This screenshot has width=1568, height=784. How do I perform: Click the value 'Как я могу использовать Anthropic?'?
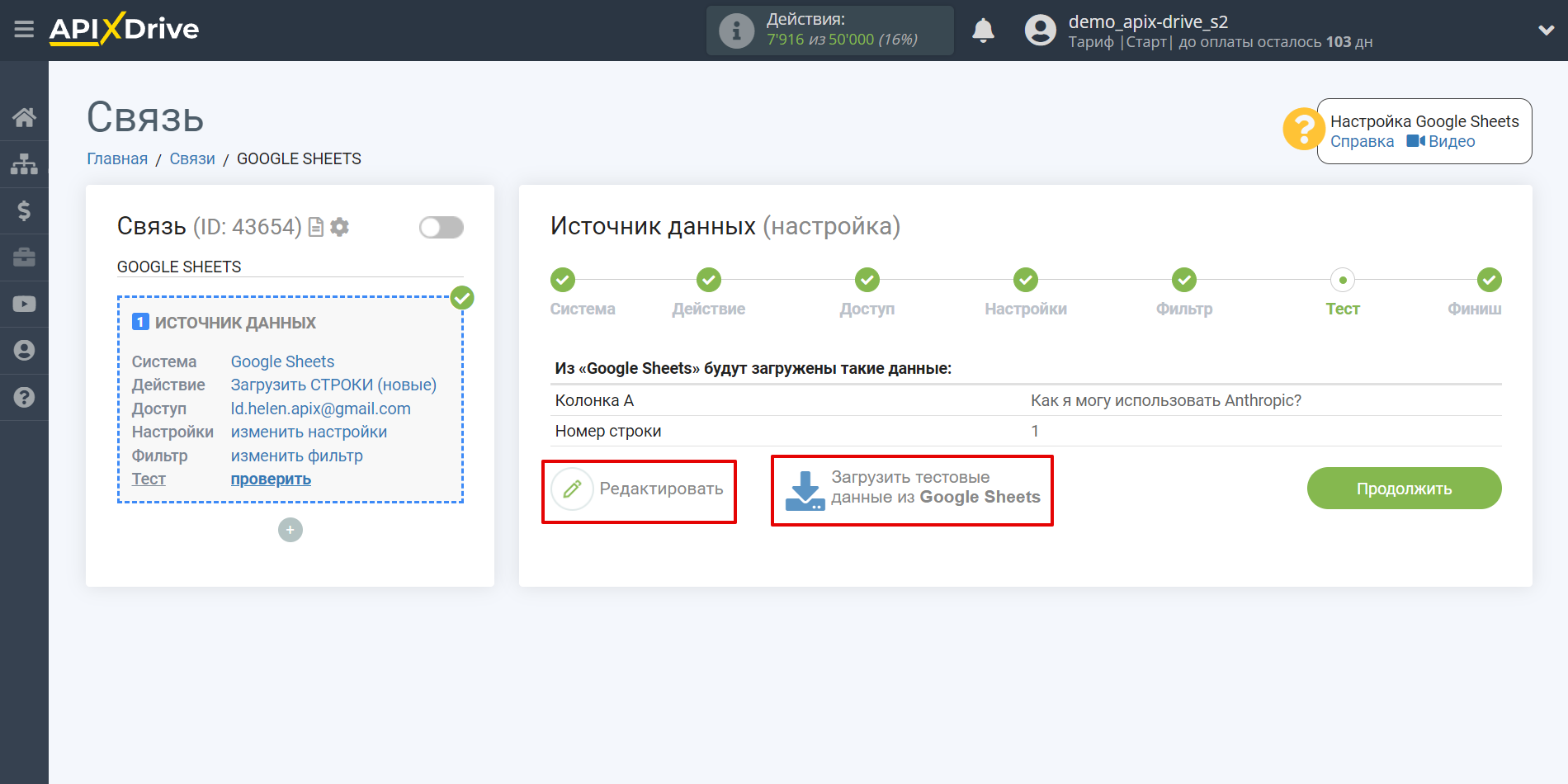[x=1165, y=400]
